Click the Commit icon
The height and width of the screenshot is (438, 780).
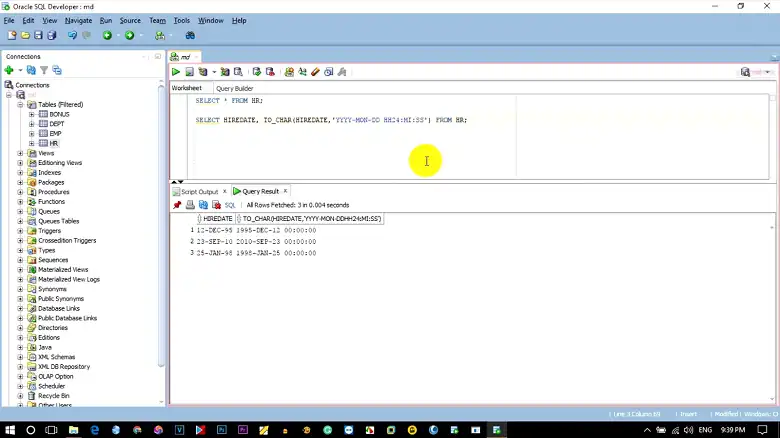[x=257, y=72]
